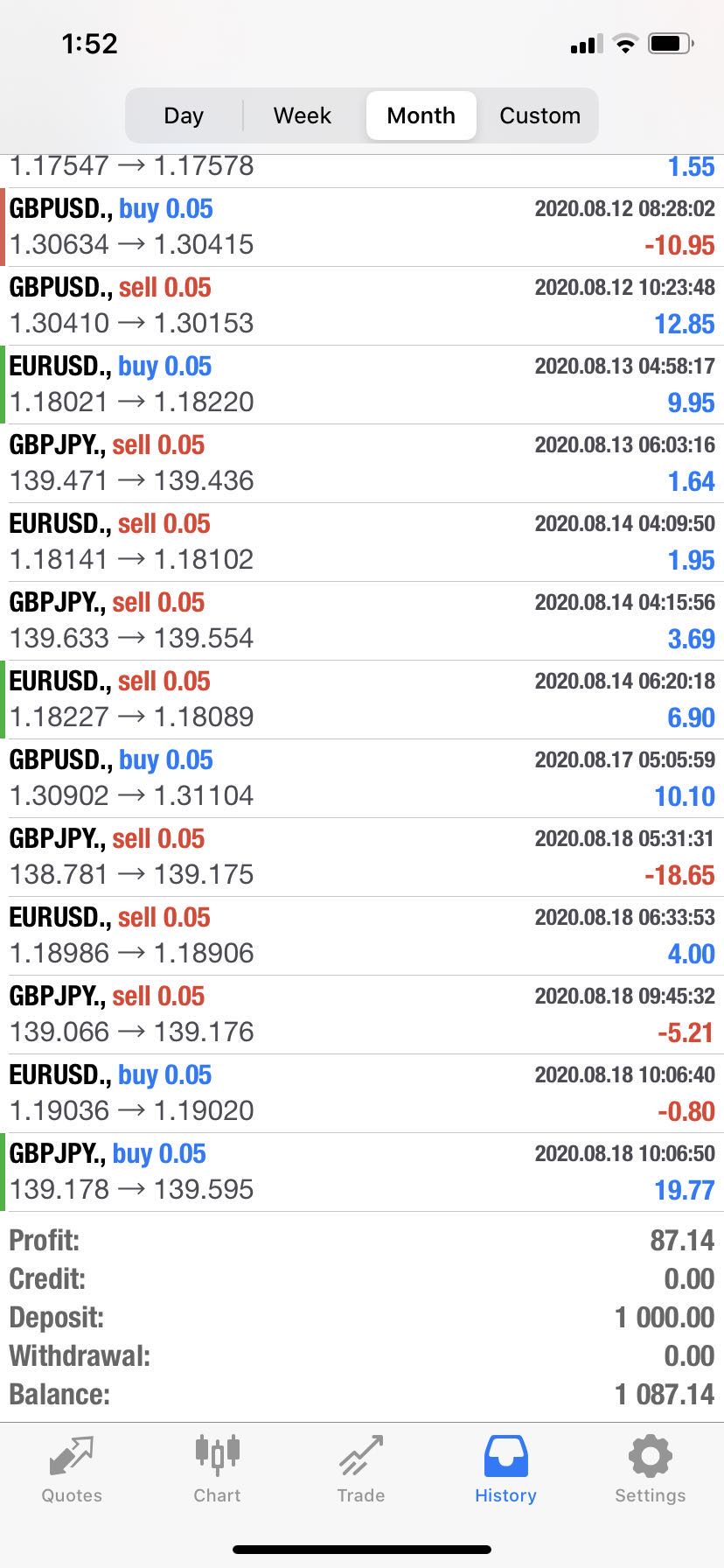
Task: Select EURUSD buy trade at 1.18021
Action: point(362,385)
